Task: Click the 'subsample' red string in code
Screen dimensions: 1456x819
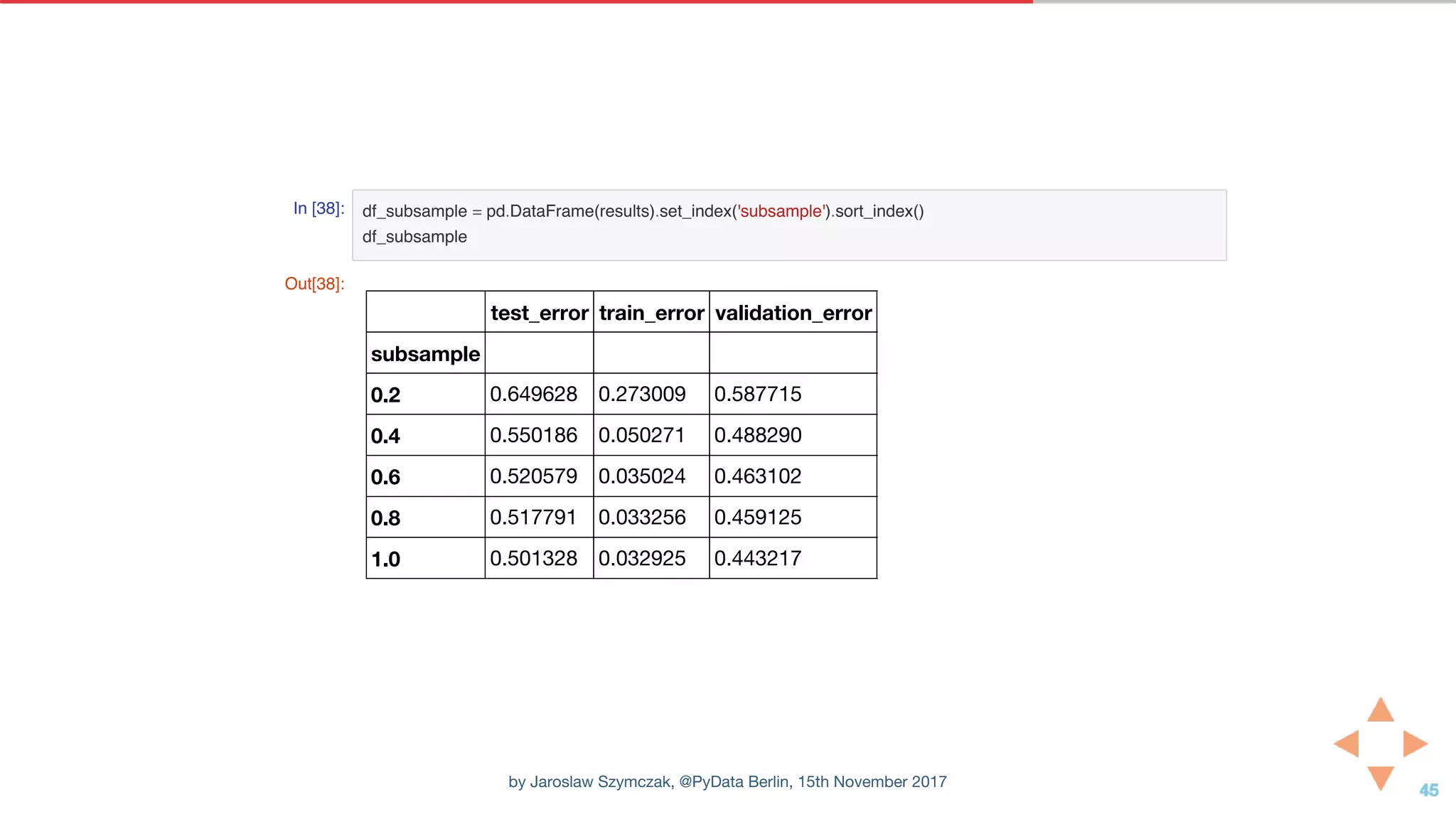Action: pyautogui.click(x=781, y=211)
